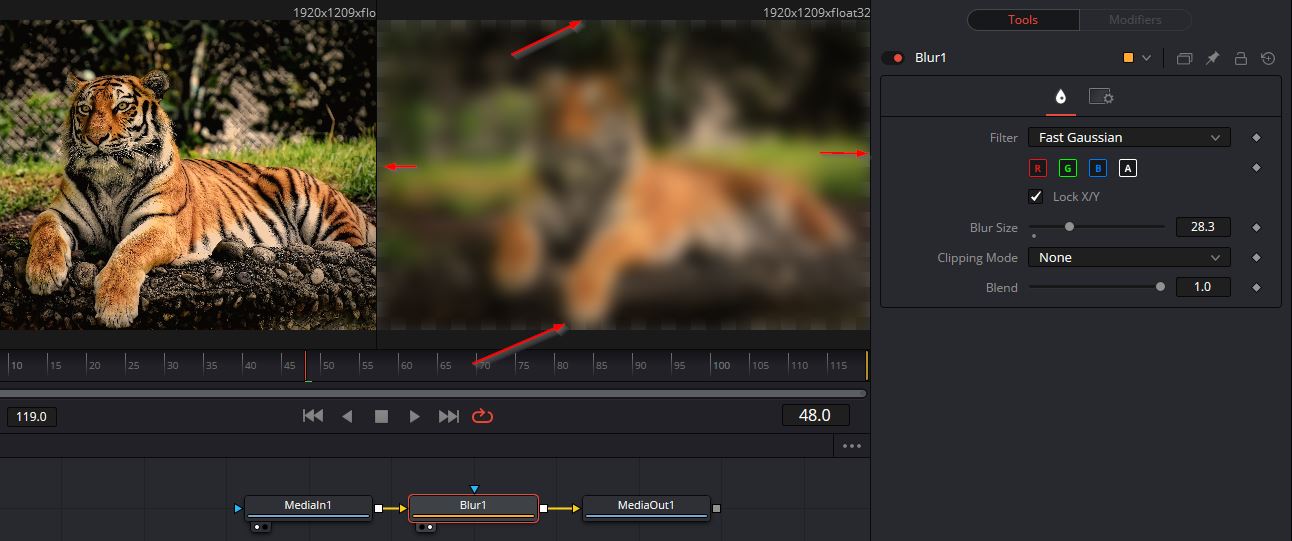The height and width of the screenshot is (541, 1292).
Task: Click the versions icon in Blur1 header
Action: click(1184, 58)
